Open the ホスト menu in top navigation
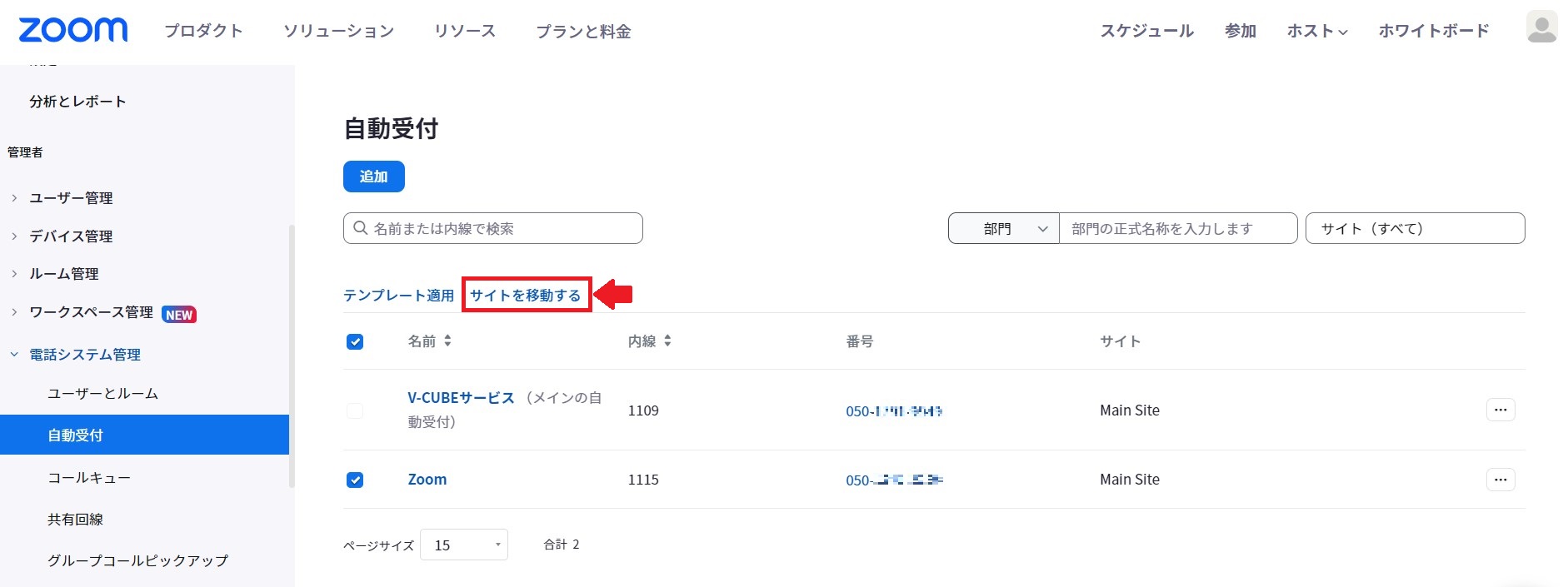The height and width of the screenshot is (587, 1568). [1316, 32]
